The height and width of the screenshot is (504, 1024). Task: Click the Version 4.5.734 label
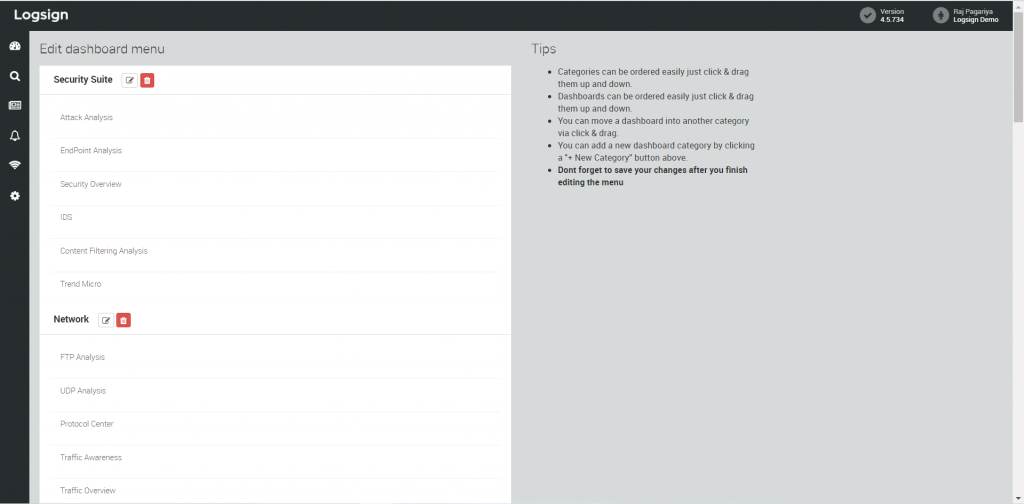(x=892, y=15)
